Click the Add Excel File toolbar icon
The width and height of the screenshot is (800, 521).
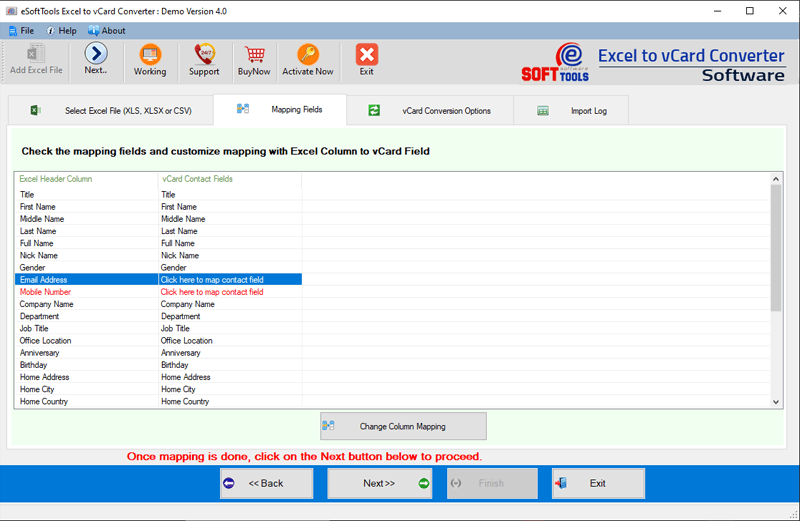(x=36, y=54)
